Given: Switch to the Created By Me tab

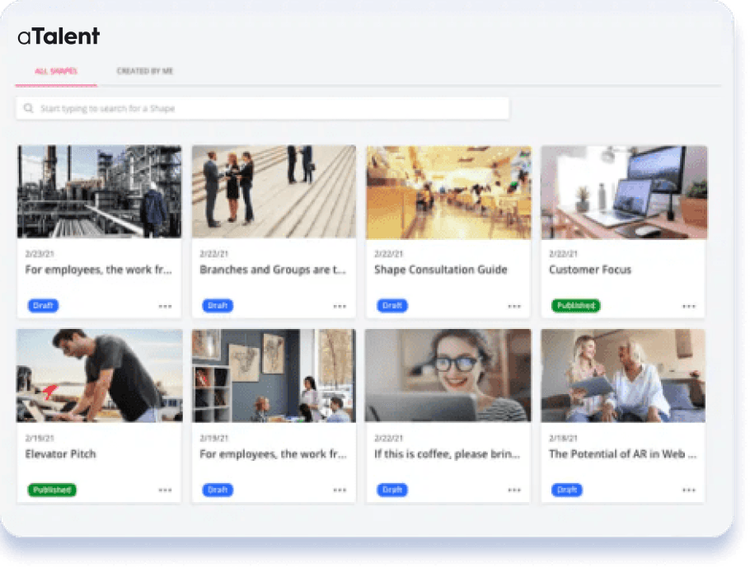Looking at the screenshot, I should [145, 72].
